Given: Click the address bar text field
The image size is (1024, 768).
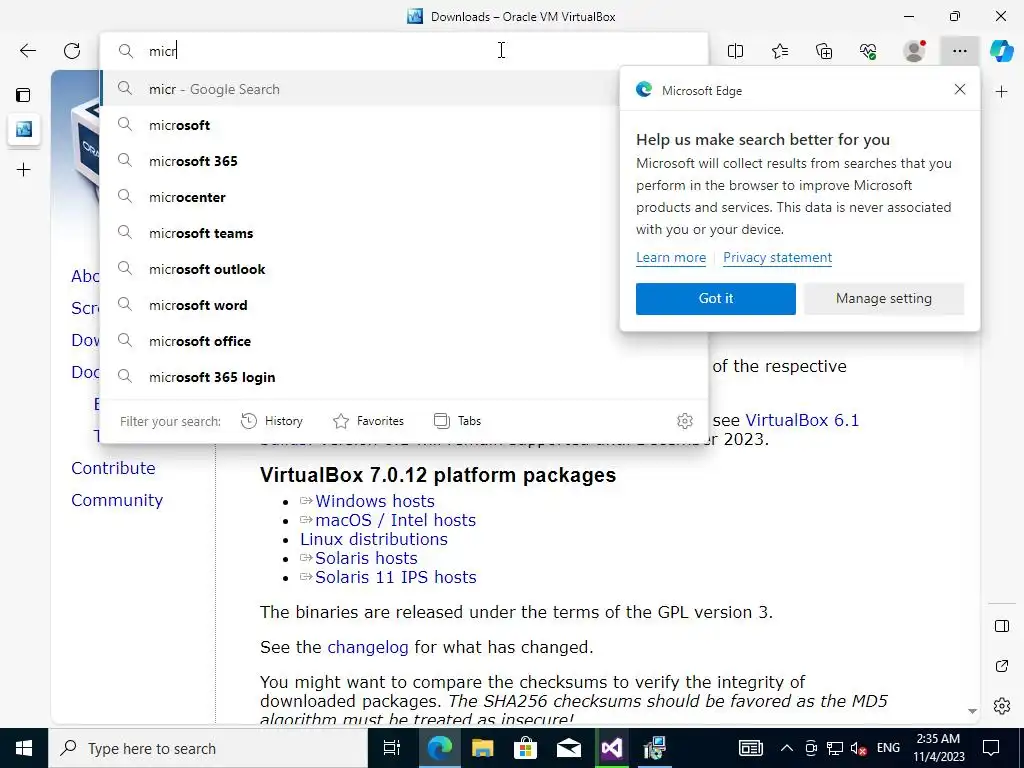Looking at the screenshot, I should click(404, 51).
